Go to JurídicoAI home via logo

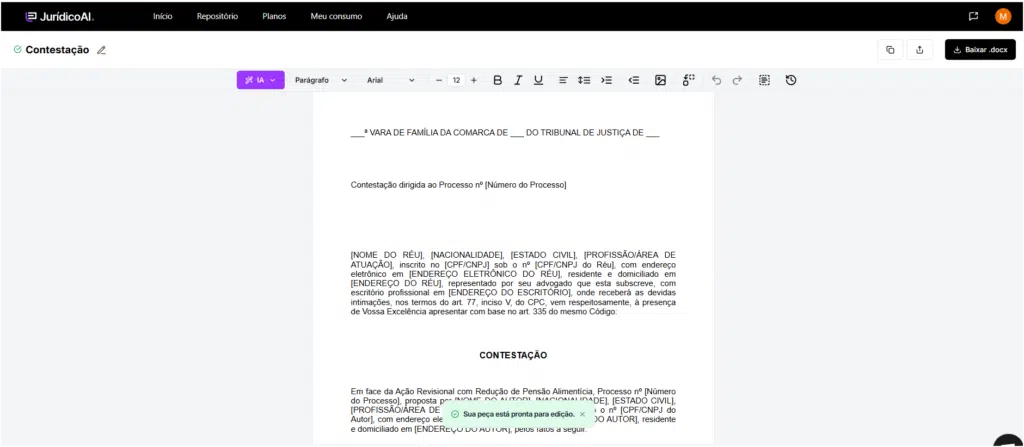tap(59, 16)
